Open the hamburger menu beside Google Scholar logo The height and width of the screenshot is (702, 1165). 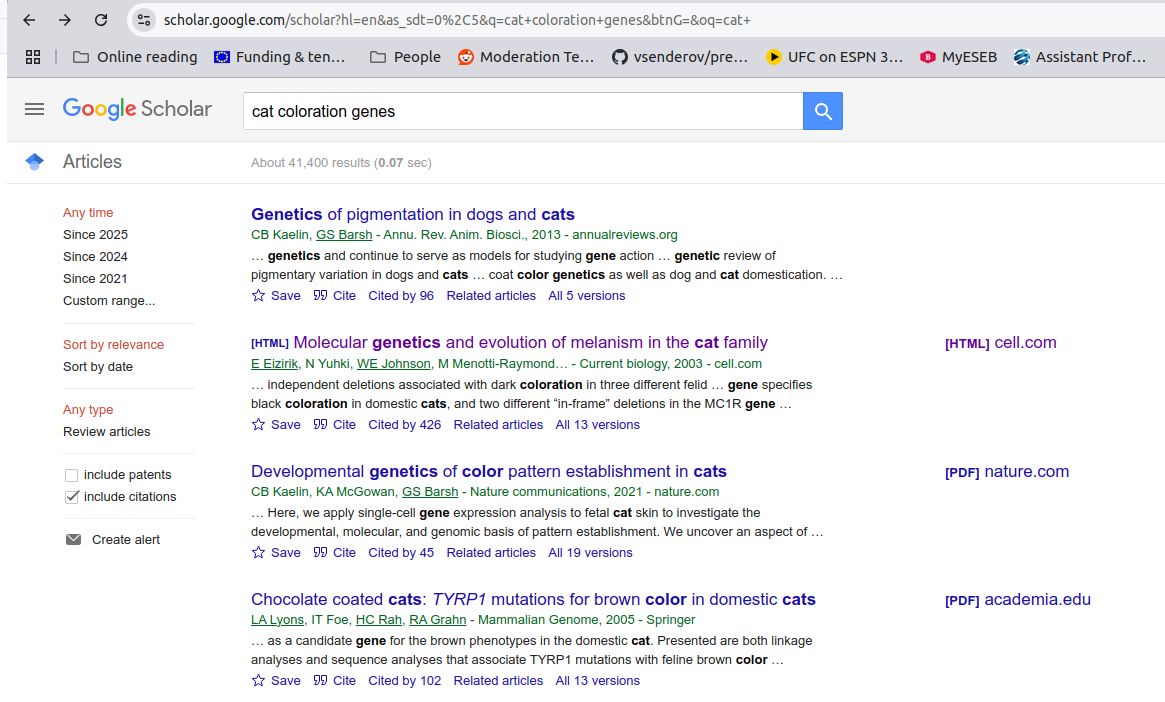point(35,109)
